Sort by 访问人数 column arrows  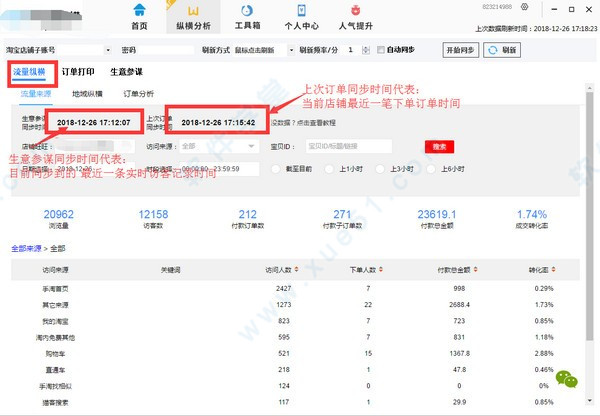click(296, 270)
